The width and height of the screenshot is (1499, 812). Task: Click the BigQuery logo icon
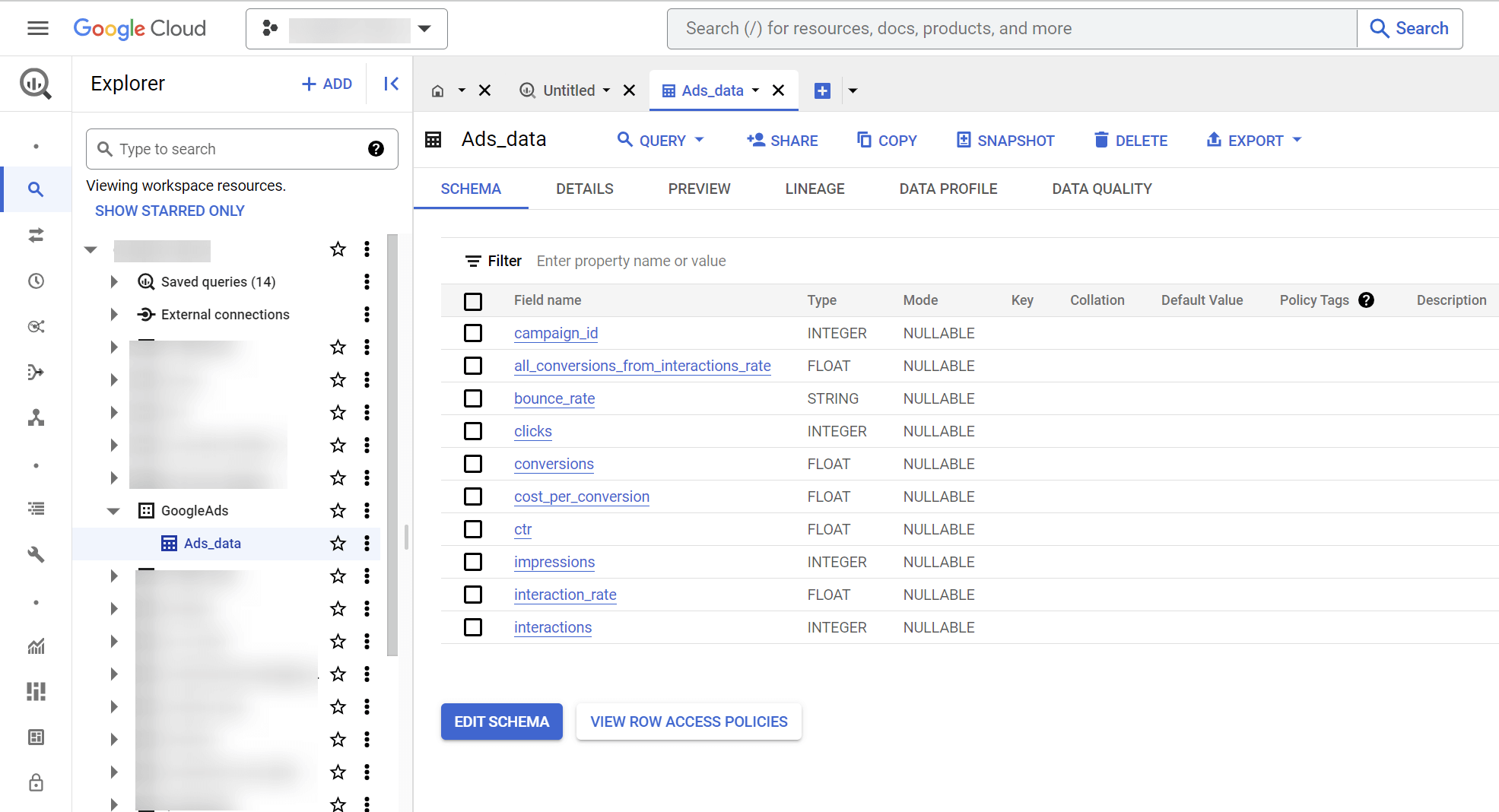tap(36, 84)
